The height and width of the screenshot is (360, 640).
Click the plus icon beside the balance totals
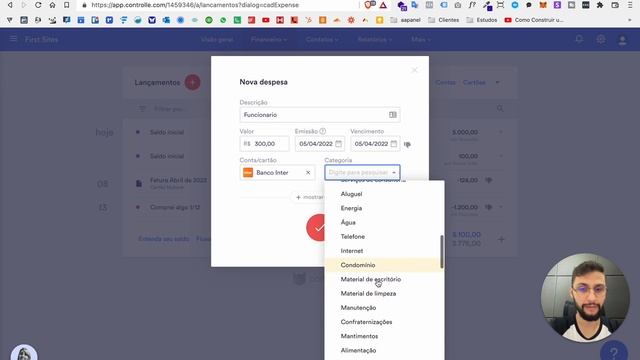pos(501,239)
